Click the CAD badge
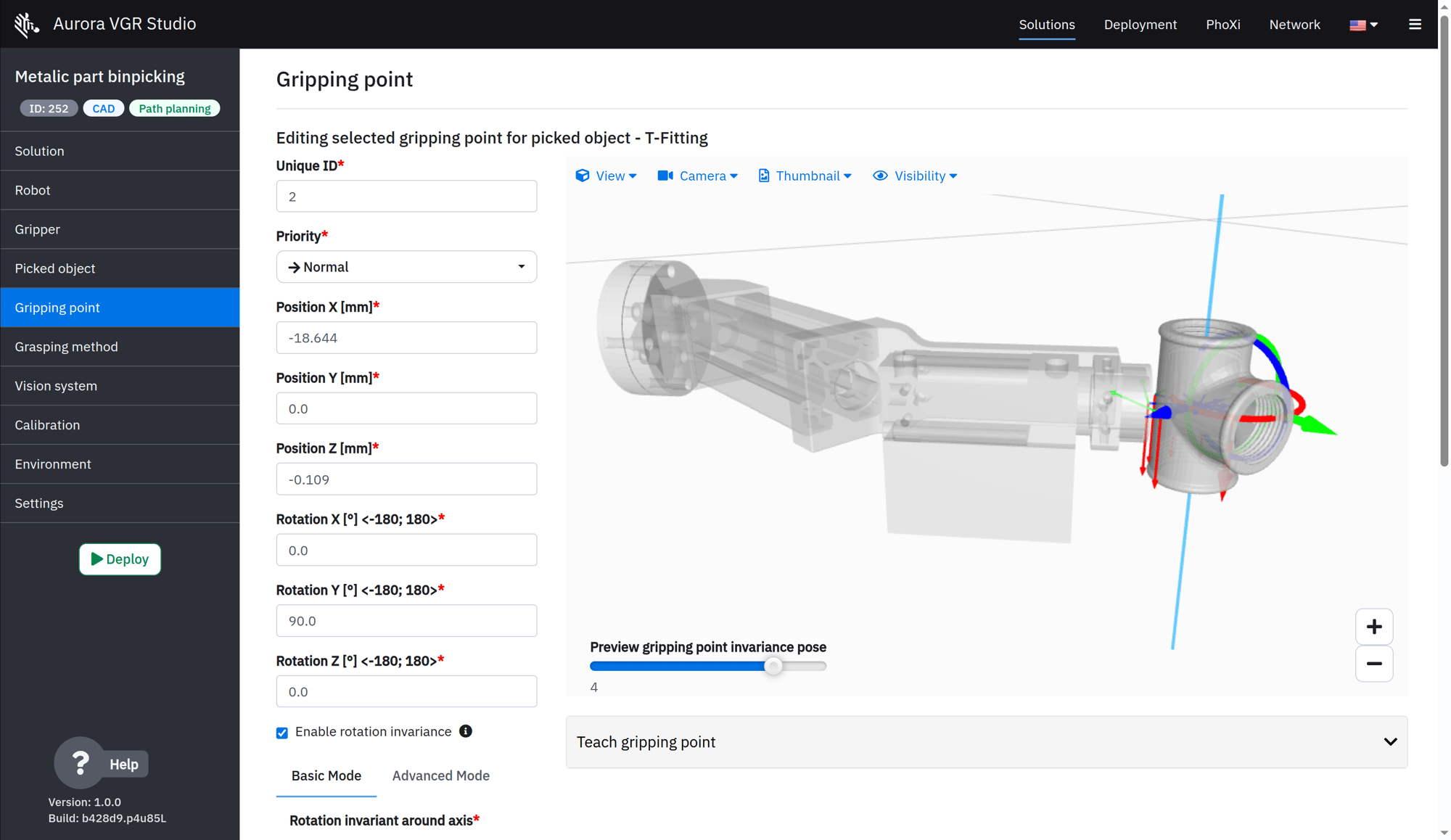 click(104, 108)
